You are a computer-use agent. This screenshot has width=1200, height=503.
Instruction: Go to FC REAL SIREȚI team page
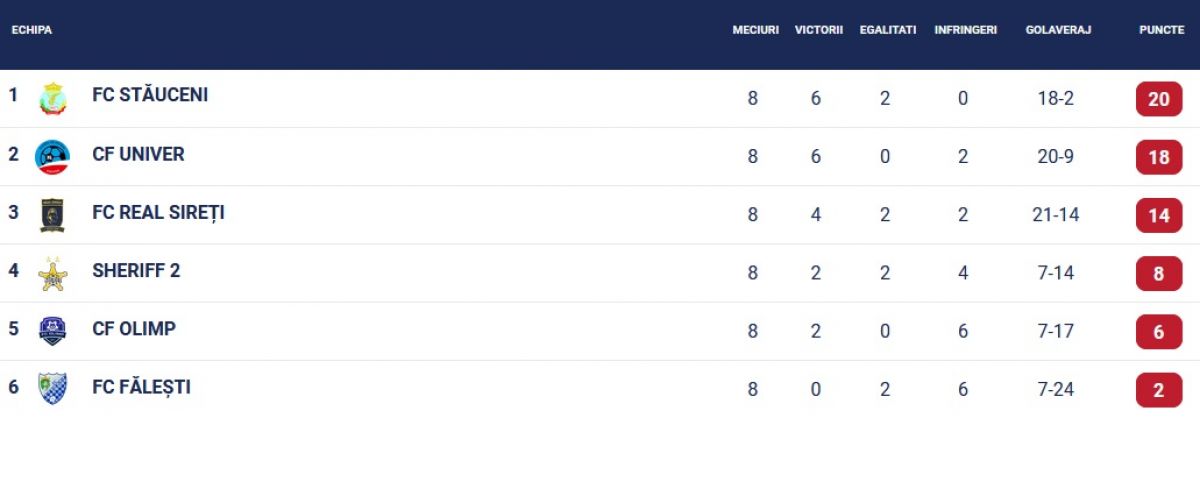pos(158,213)
